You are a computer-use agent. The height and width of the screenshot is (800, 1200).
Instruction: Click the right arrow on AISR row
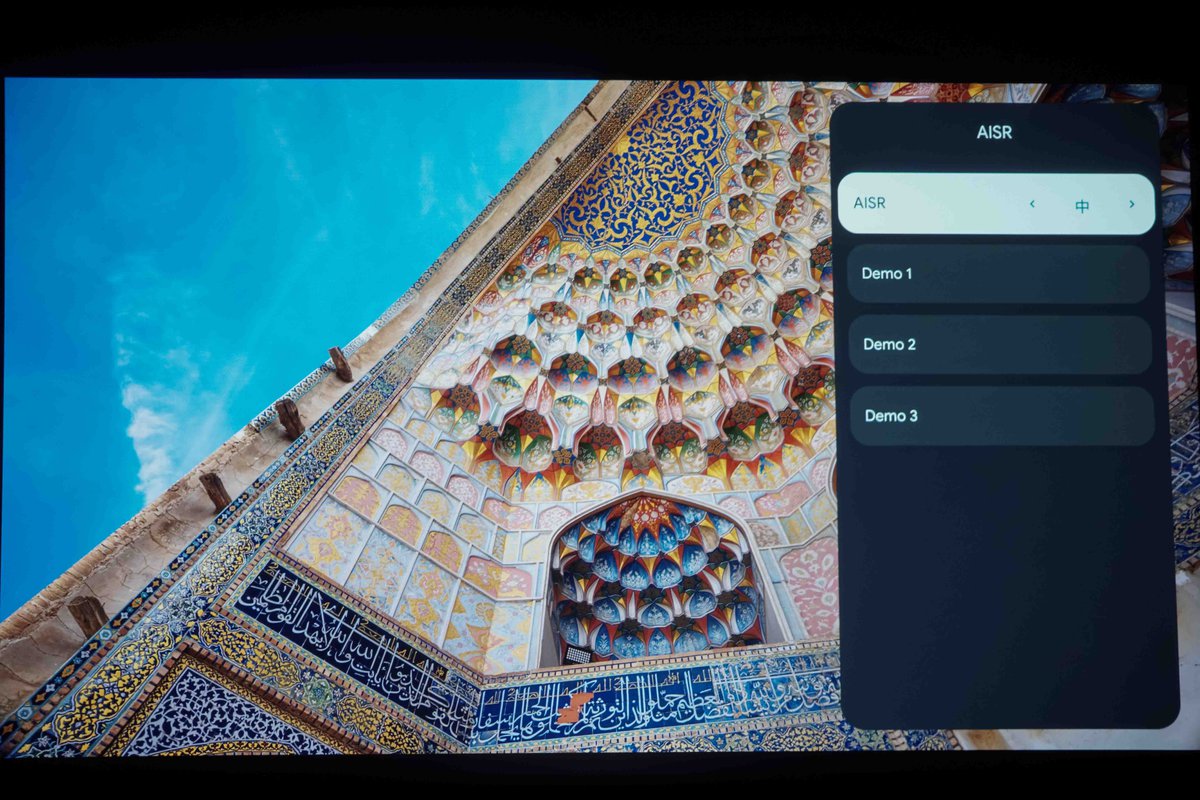coord(1132,204)
